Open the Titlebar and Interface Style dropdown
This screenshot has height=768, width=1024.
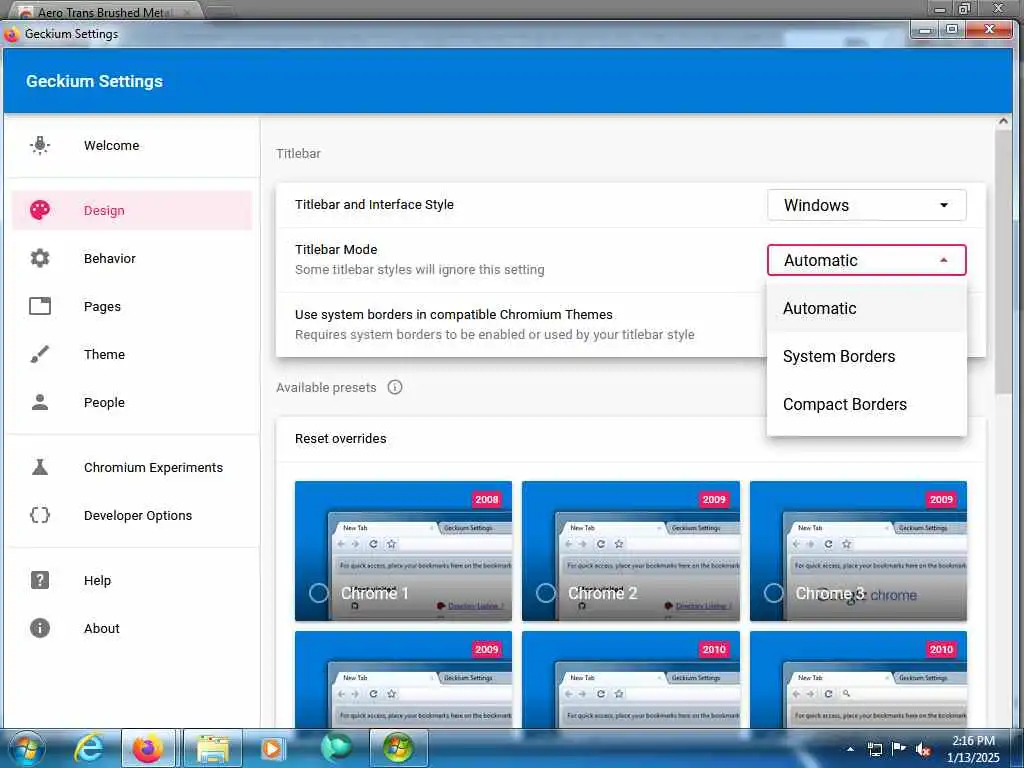867,205
